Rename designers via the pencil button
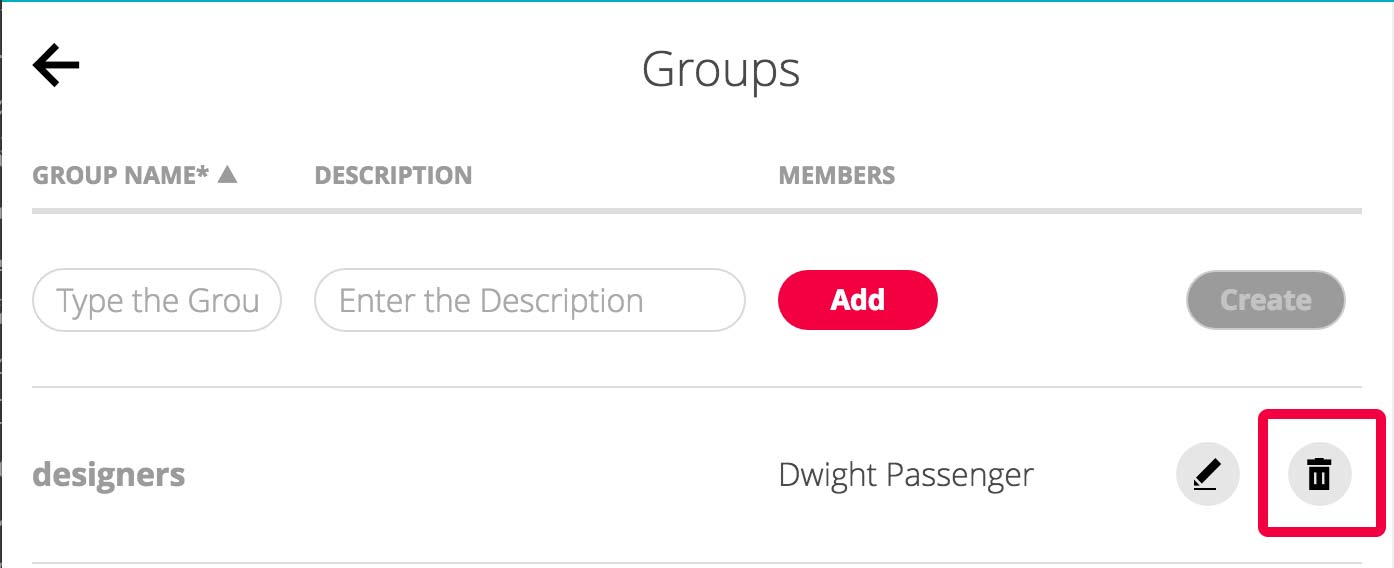1394x568 pixels. (1208, 474)
